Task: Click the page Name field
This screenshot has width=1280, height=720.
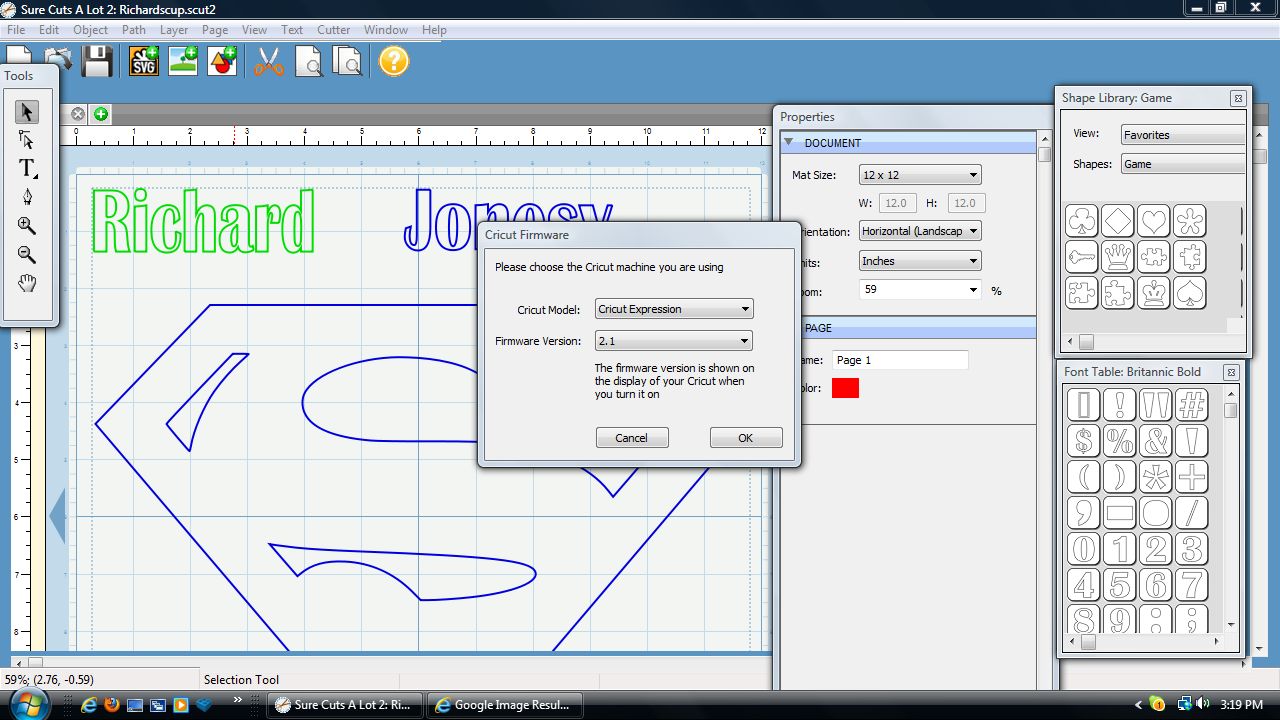Action: point(900,360)
